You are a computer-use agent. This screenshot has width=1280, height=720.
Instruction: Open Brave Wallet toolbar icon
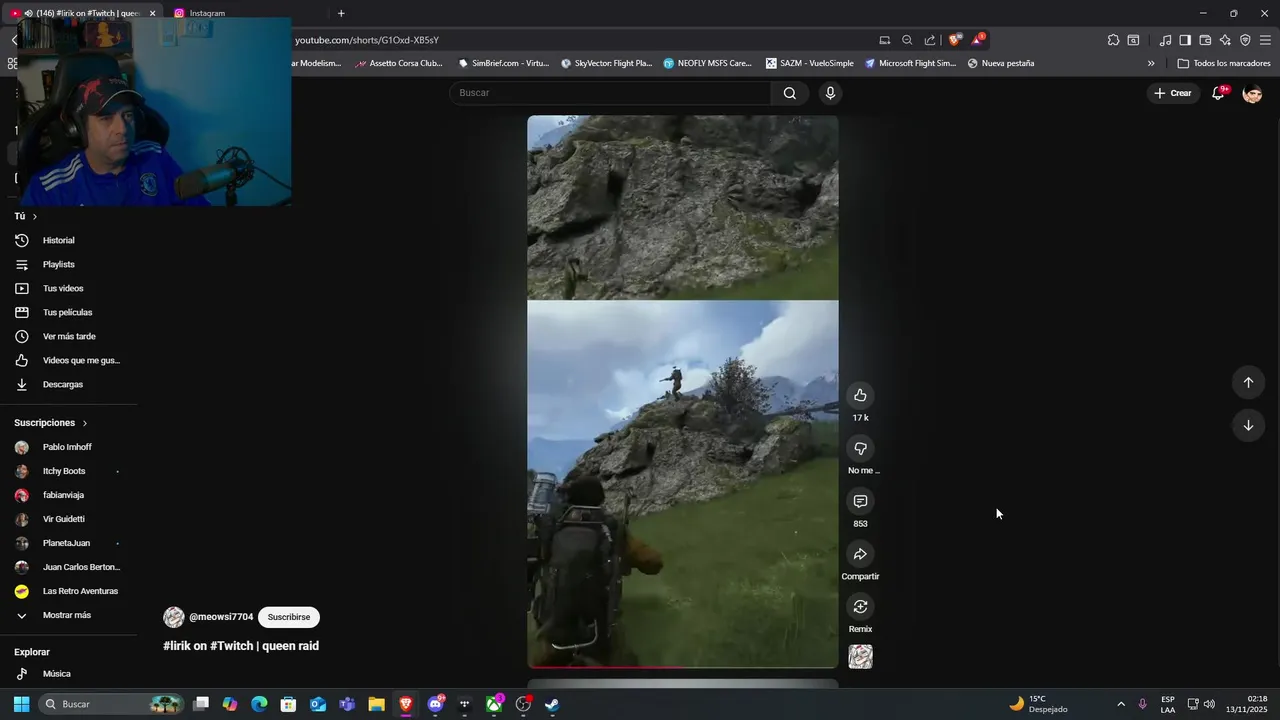pos(1205,41)
